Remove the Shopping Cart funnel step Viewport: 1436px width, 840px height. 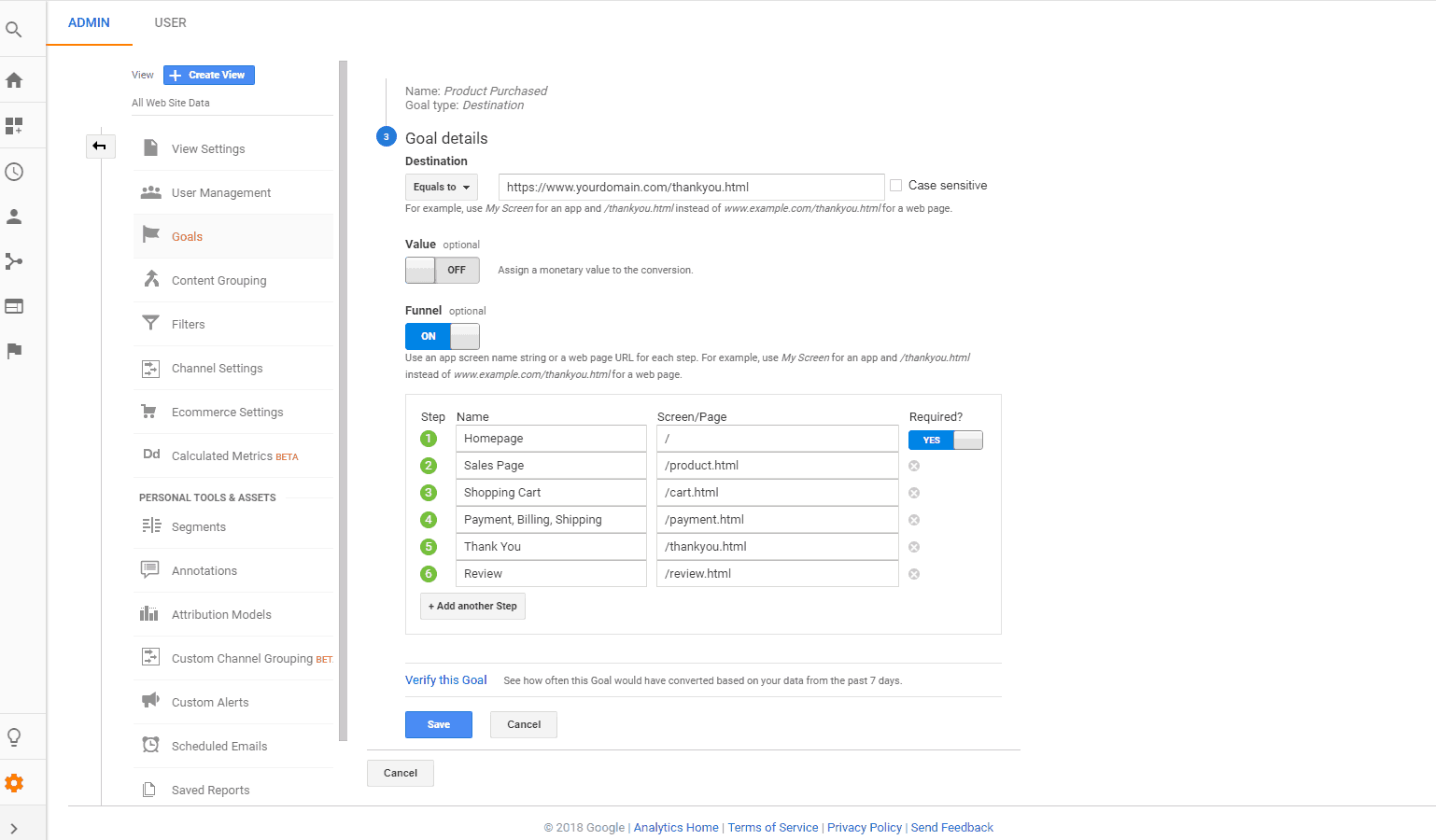click(x=914, y=493)
